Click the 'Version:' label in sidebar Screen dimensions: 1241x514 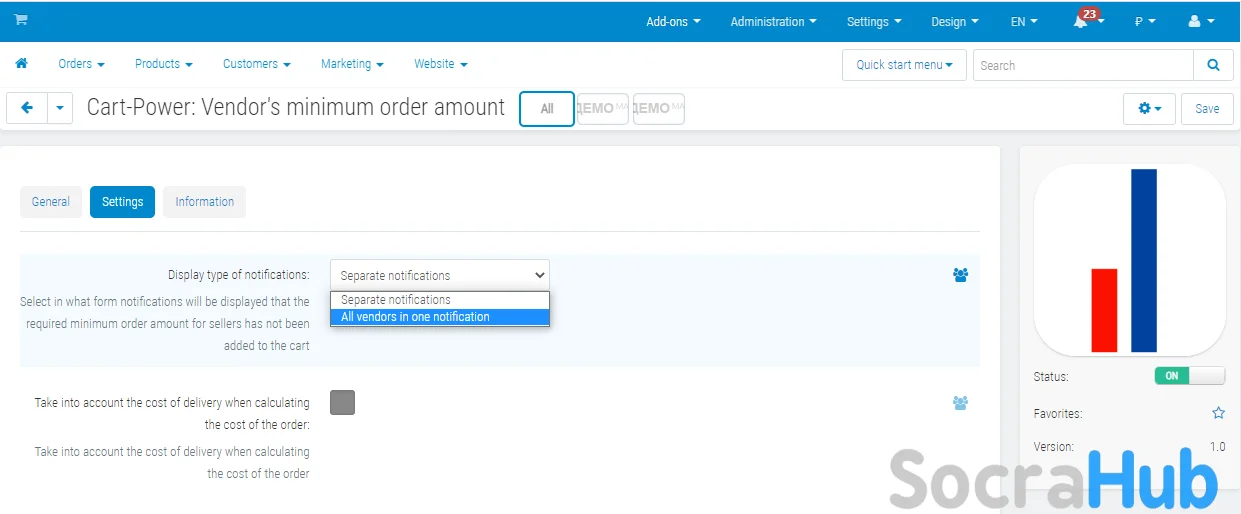pyautogui.click(x=1054, y=447)
